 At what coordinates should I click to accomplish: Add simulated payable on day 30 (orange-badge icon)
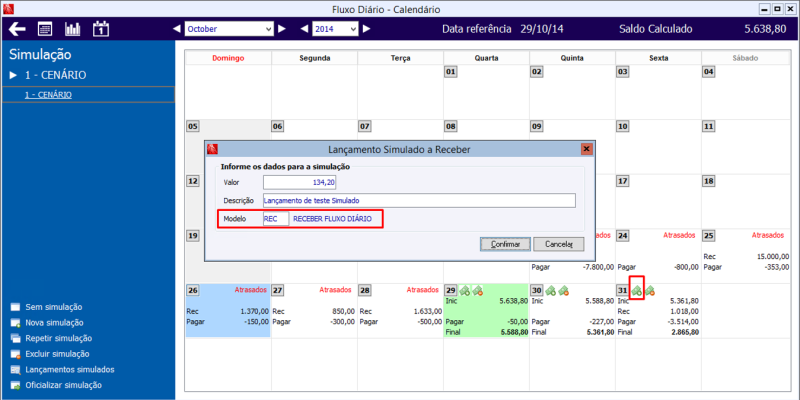[x=563, y=291]
